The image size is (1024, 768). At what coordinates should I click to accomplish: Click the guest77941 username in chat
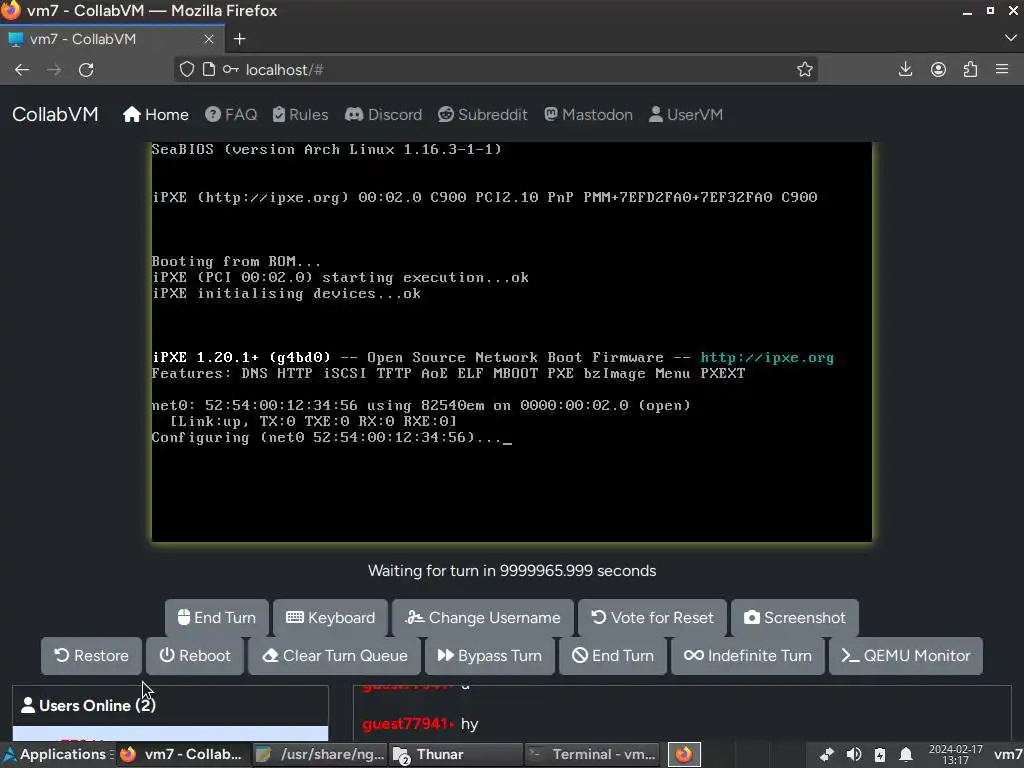coord(405,724)
